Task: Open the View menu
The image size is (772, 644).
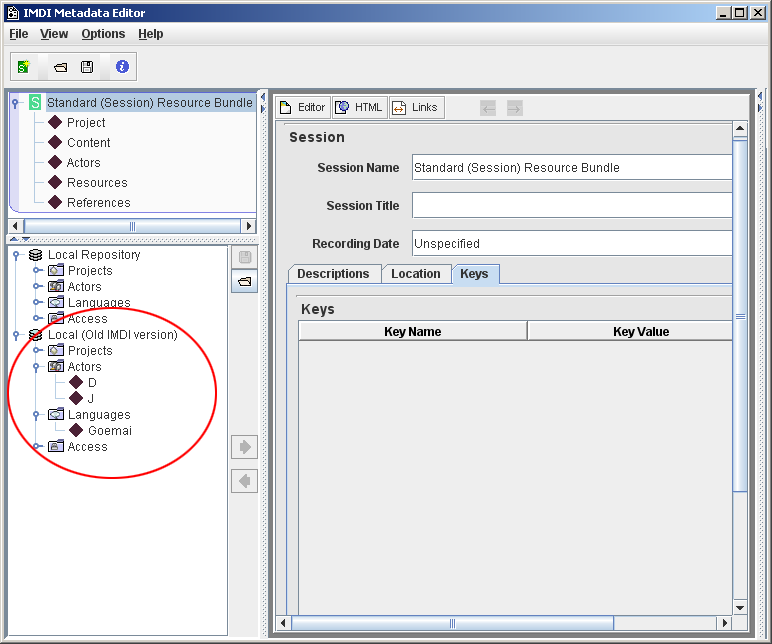Action: coord(54,34)
